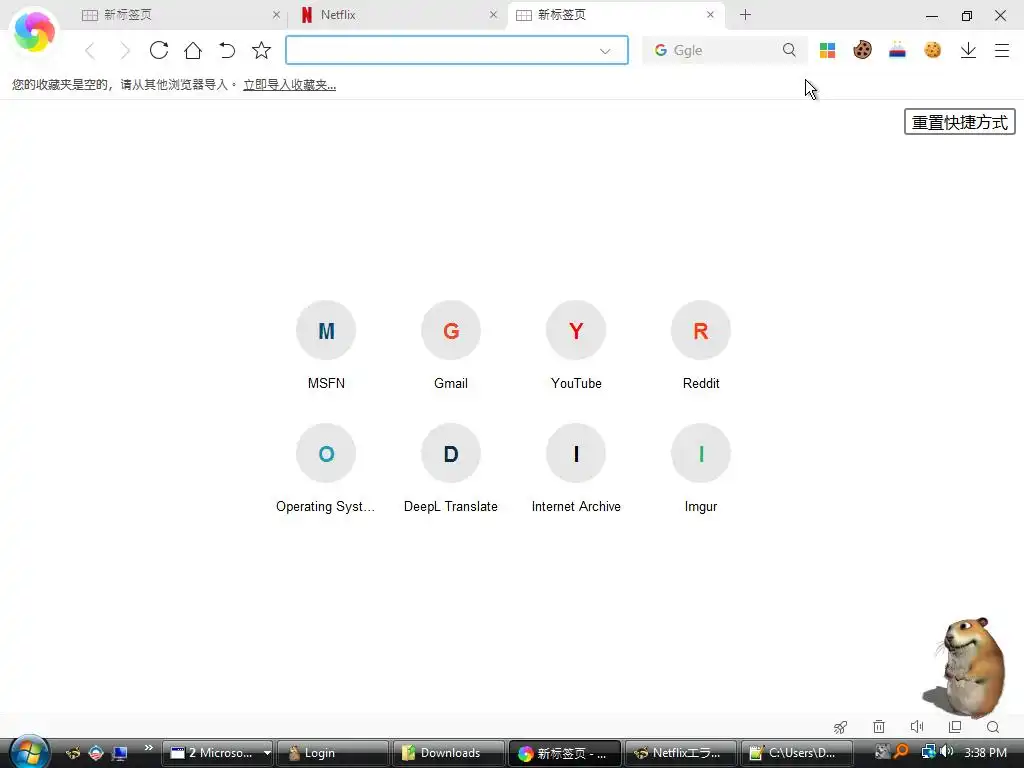The image size is (1024, 768).
Task: Close the first 新标签页 tab
Action: tap(276, 14)
